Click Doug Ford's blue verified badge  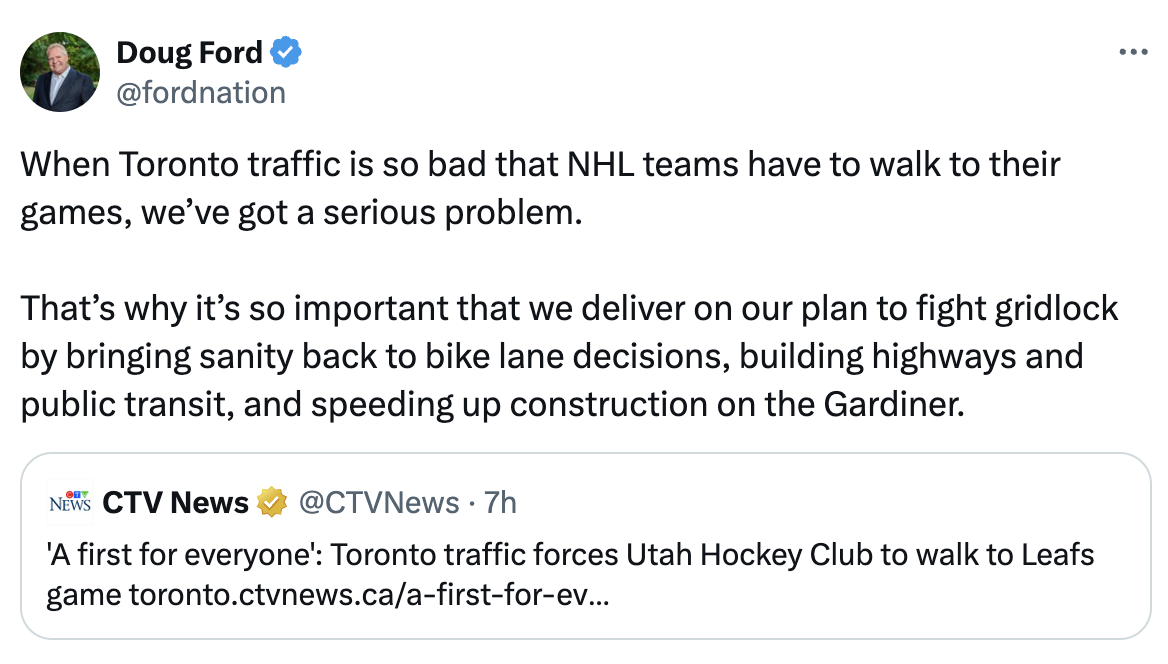(x=287, y=52)
